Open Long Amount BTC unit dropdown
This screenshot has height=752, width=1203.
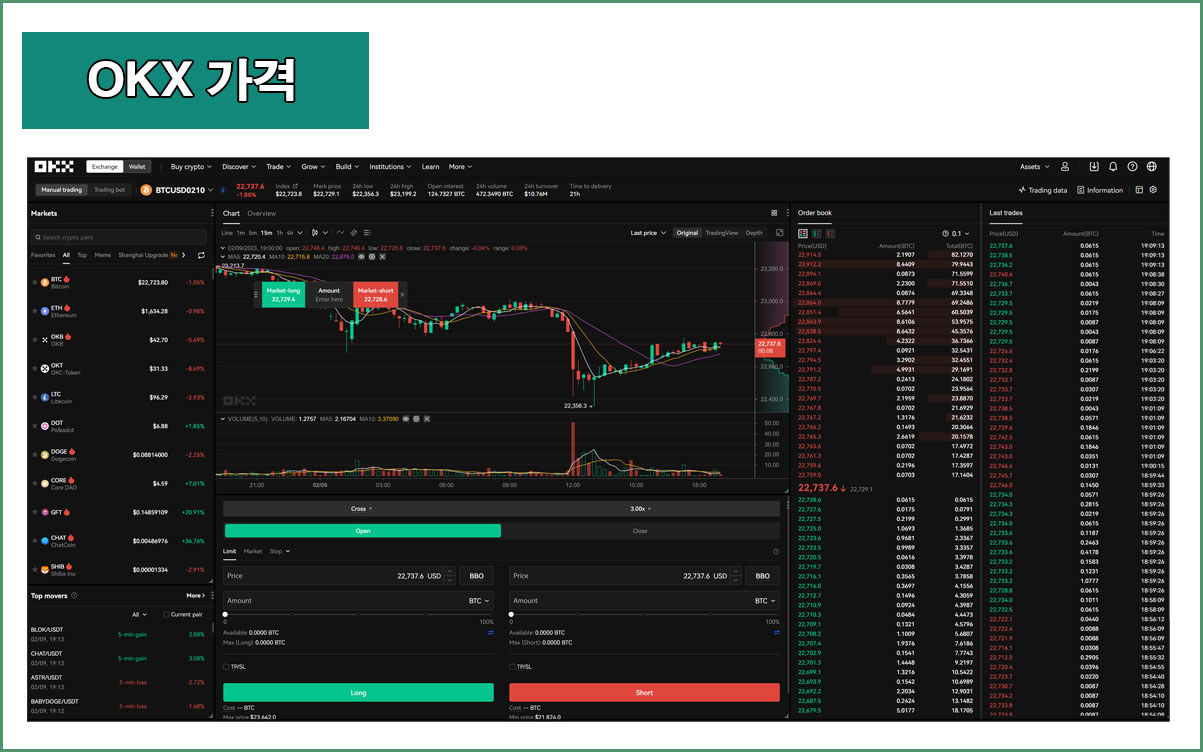480,601
